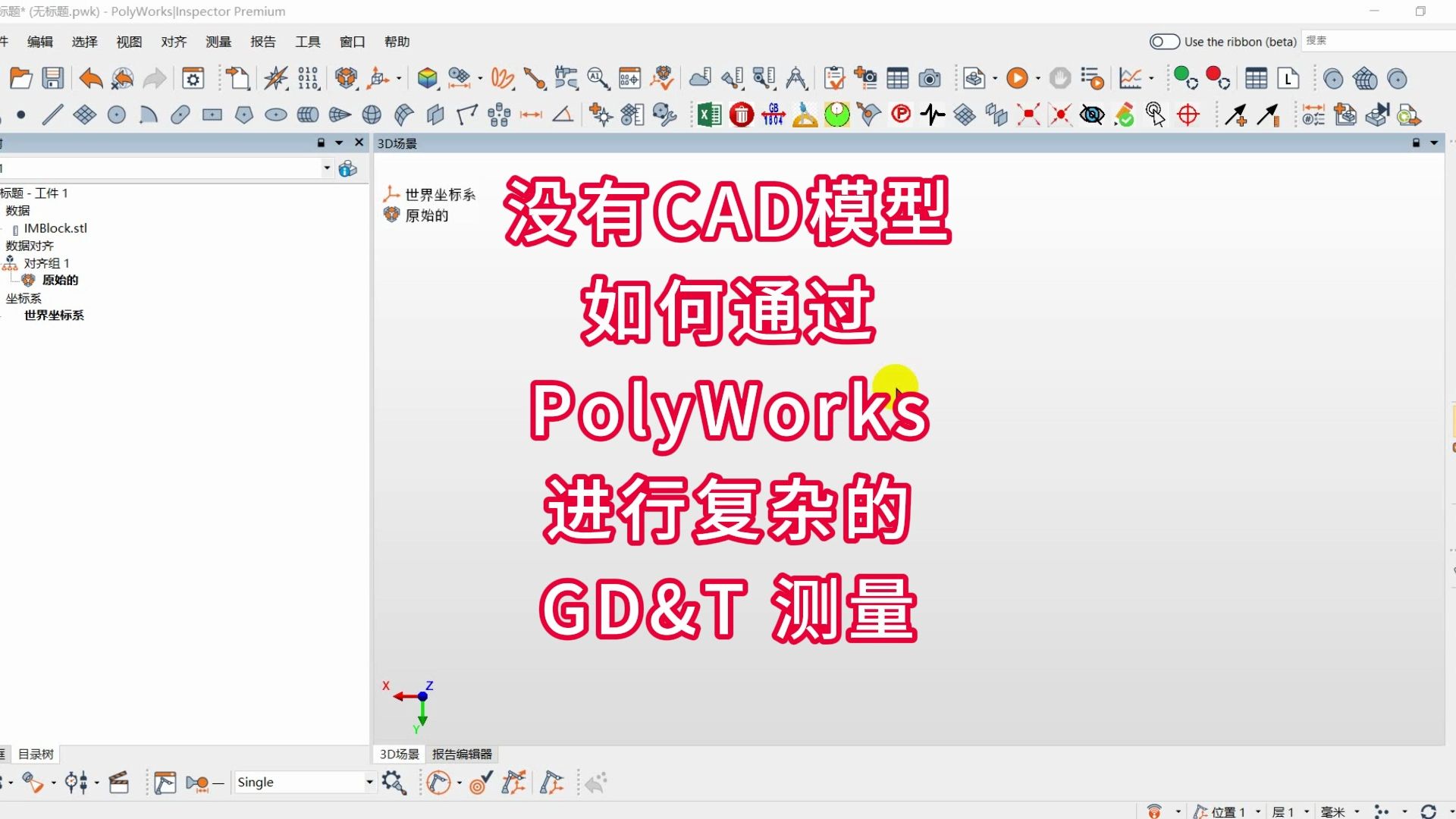Click the probe device gear icon
The image size is (1456, 819).
coord(394,783)
